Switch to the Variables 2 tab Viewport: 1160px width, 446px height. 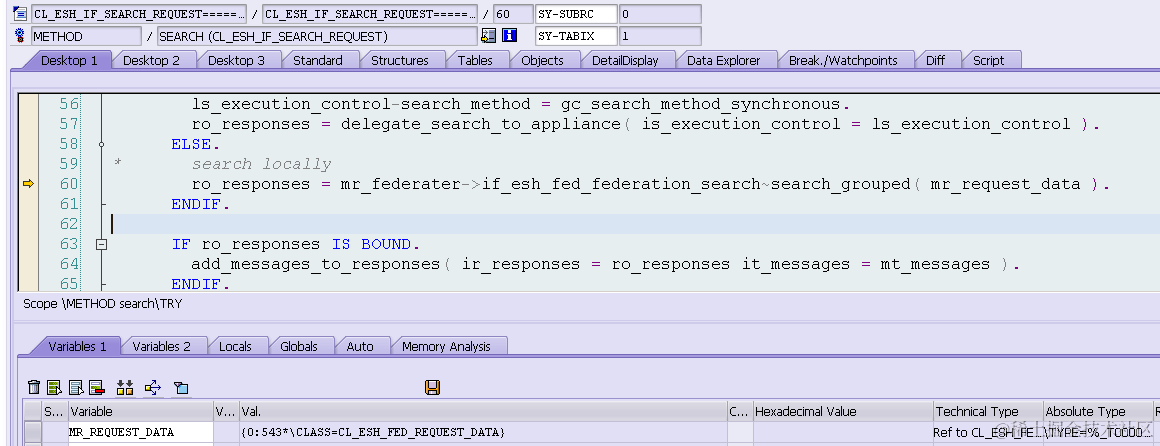click(x=161, y=346)
